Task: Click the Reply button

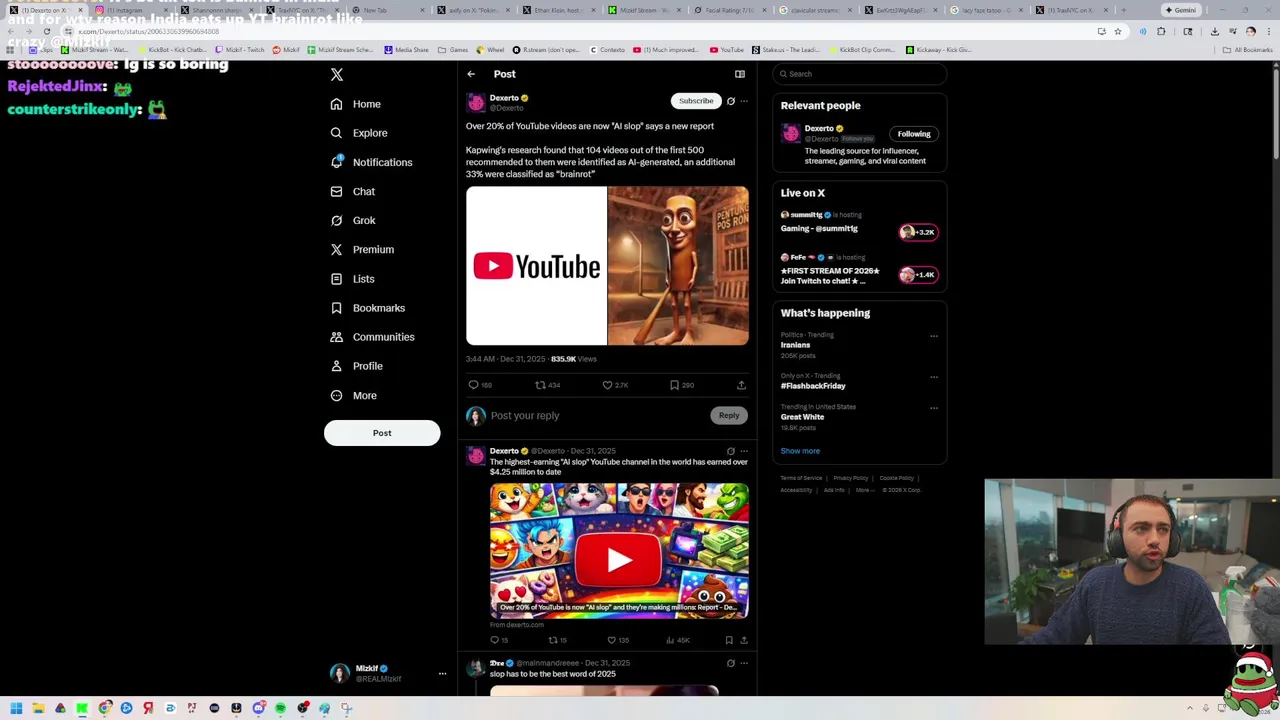Action: [x=729, y=416]
